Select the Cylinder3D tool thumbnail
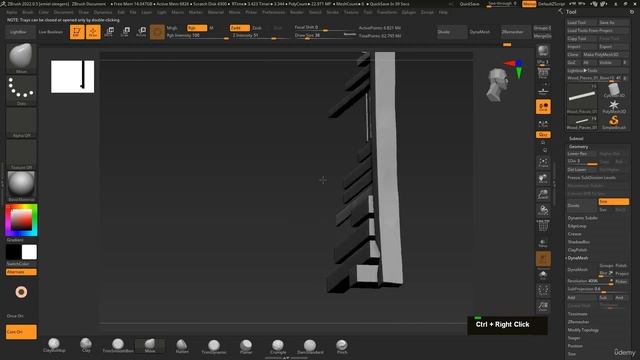Screen dimensions: 640x360 point(613,91)
